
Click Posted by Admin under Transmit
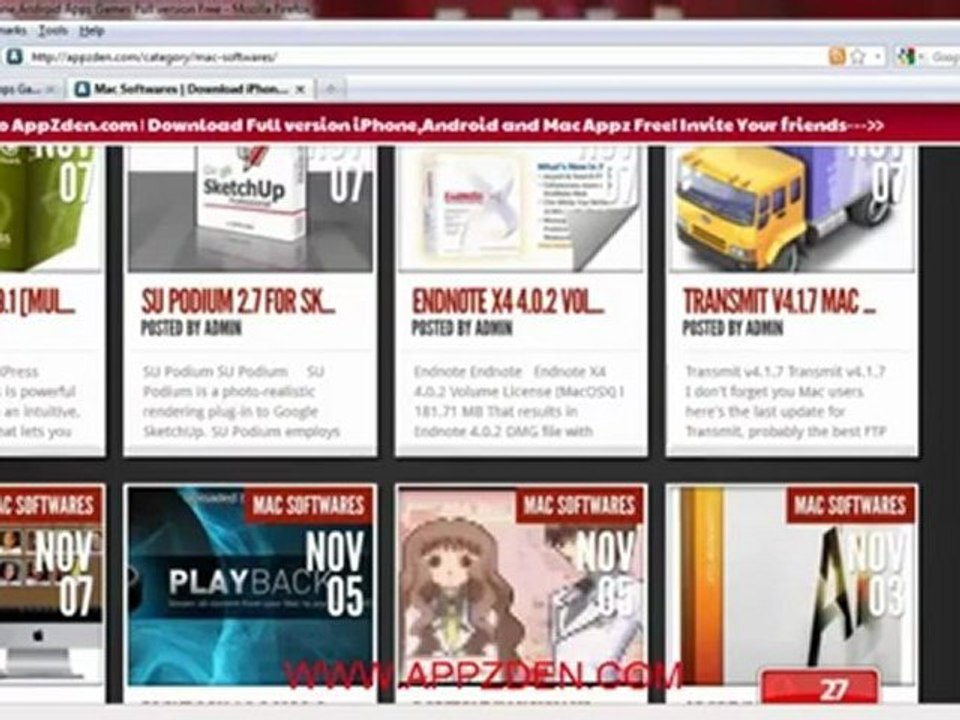pos(733,328)
